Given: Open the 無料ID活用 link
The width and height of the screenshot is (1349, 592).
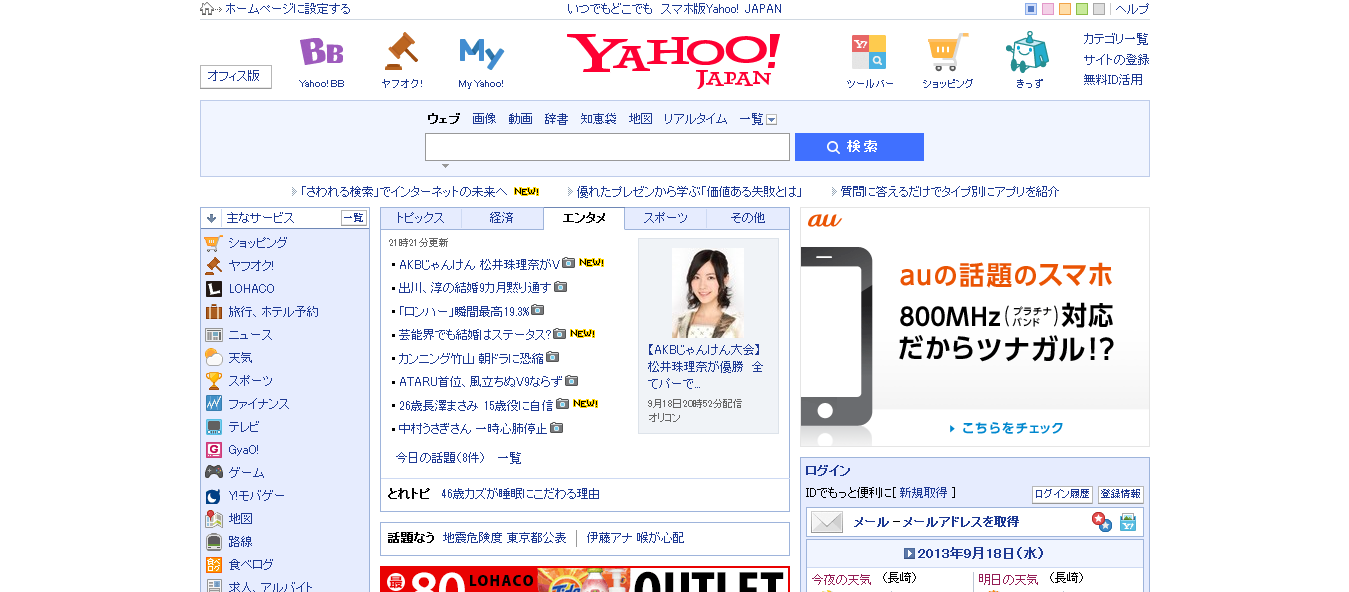Looking at the screenshot, I should pos(1113,79).
